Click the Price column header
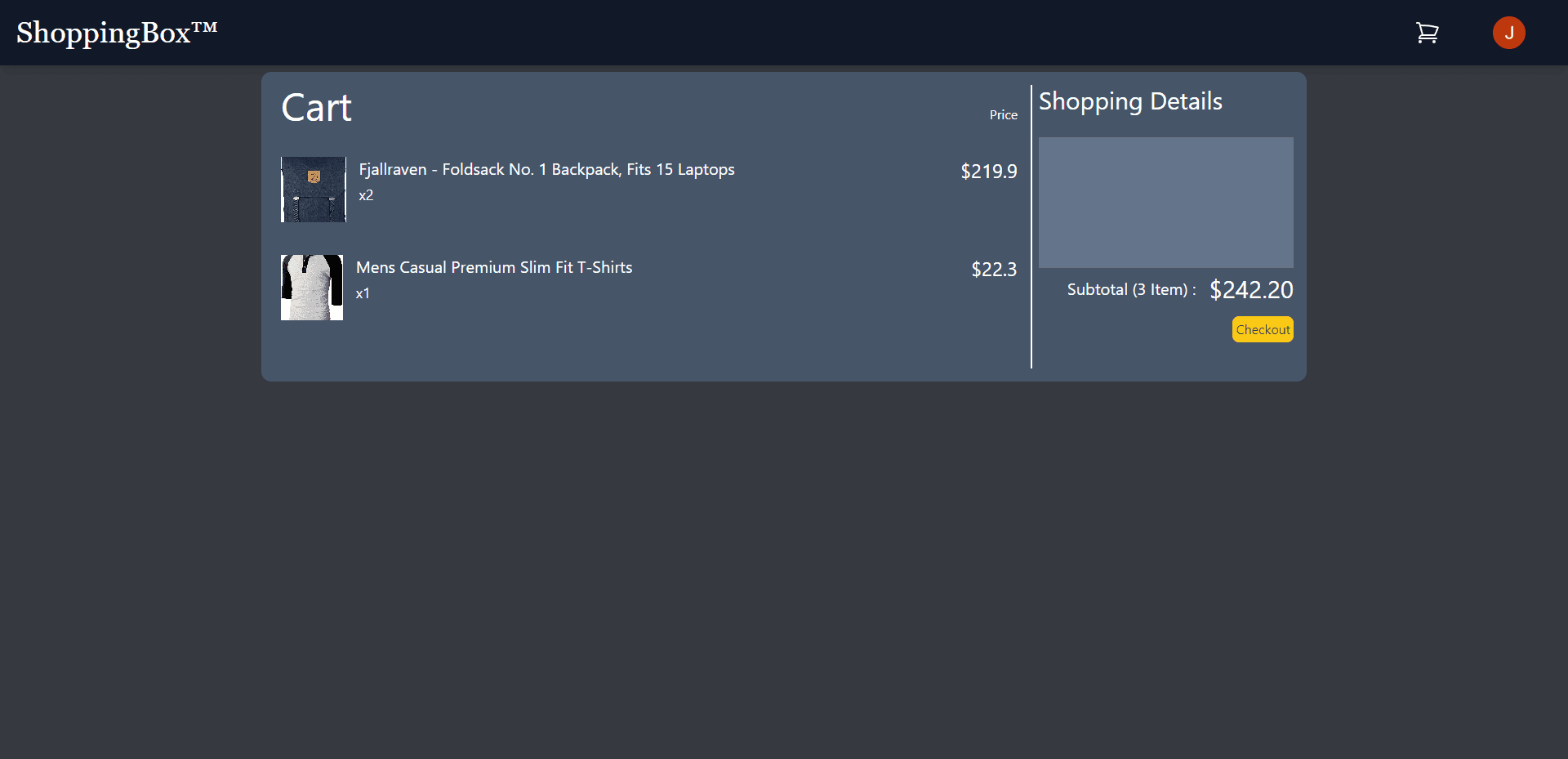Screen dimensions: 1568x759 click(1003, 115)
